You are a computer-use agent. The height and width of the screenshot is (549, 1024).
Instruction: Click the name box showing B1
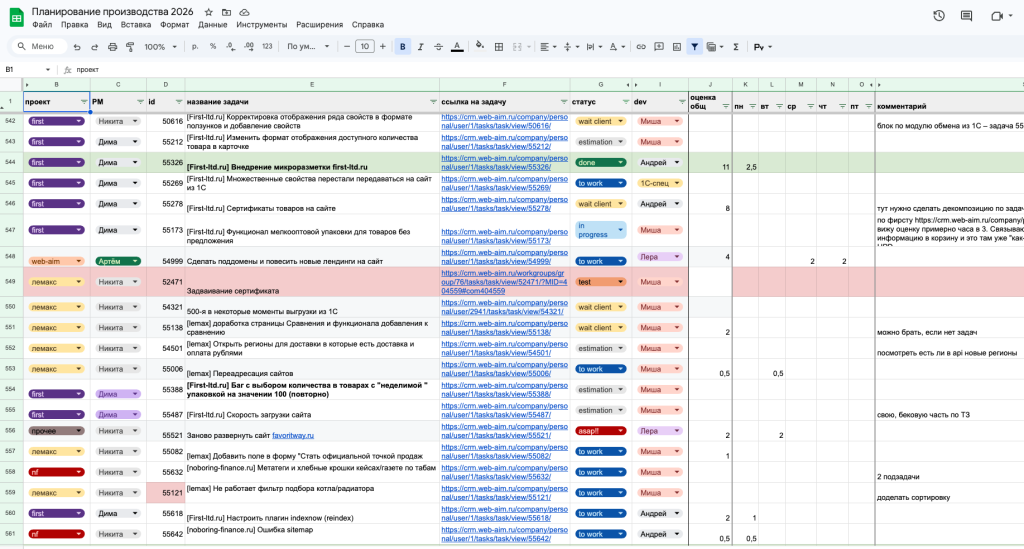pos(27,69)
